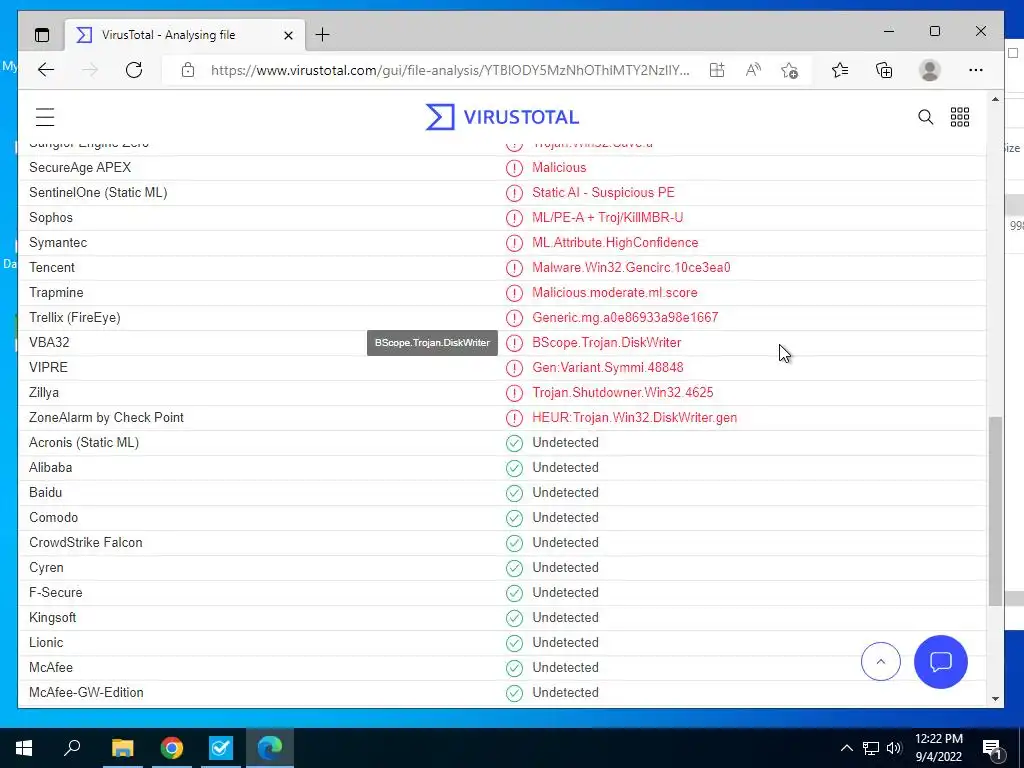This screenshot has height=768, width=1024.
Task: Launch Google Chrome from the taskbar
Action: pos(172,748)
